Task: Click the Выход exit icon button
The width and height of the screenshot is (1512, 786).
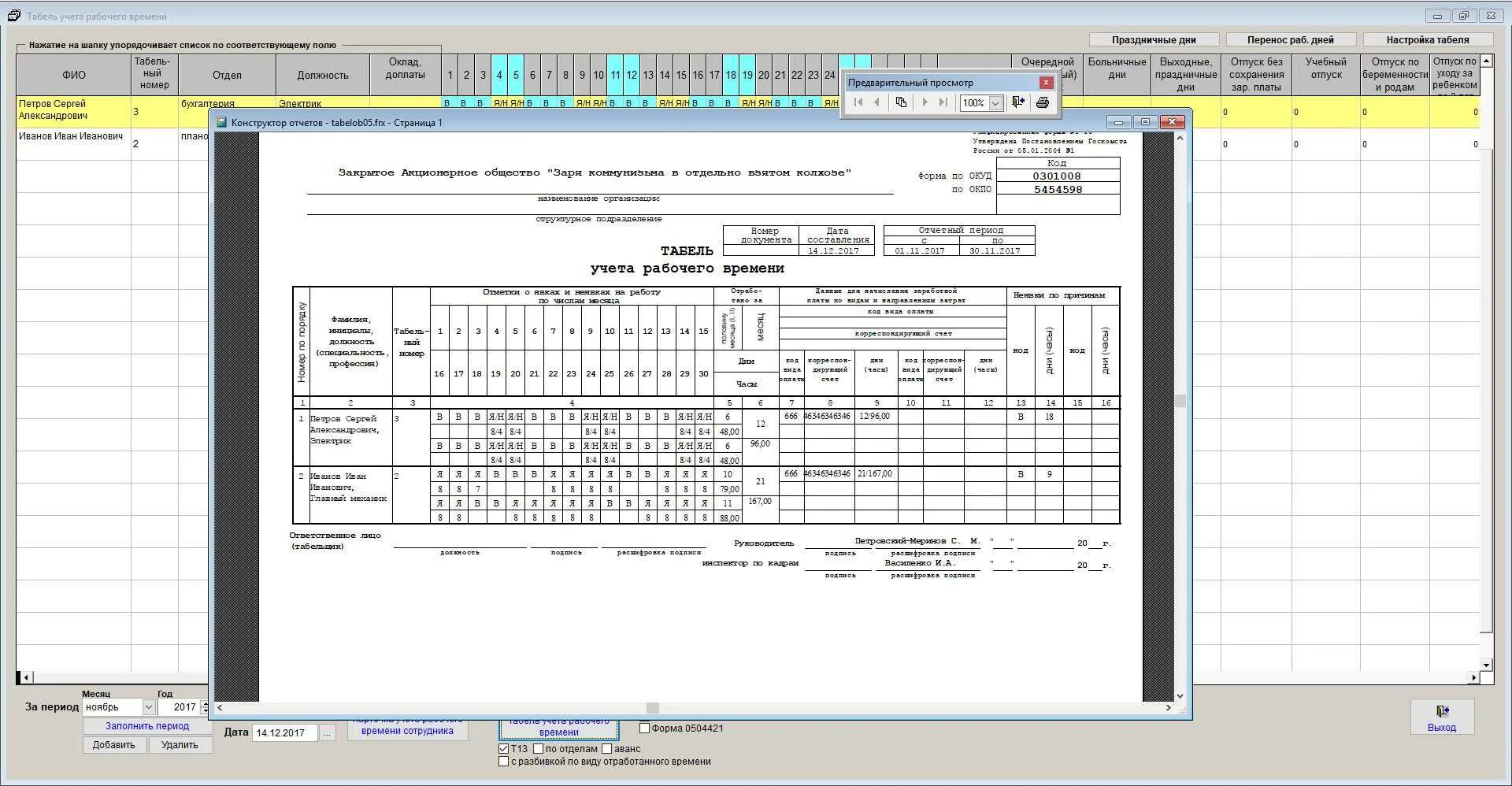Action: (x=1442, y=717)
